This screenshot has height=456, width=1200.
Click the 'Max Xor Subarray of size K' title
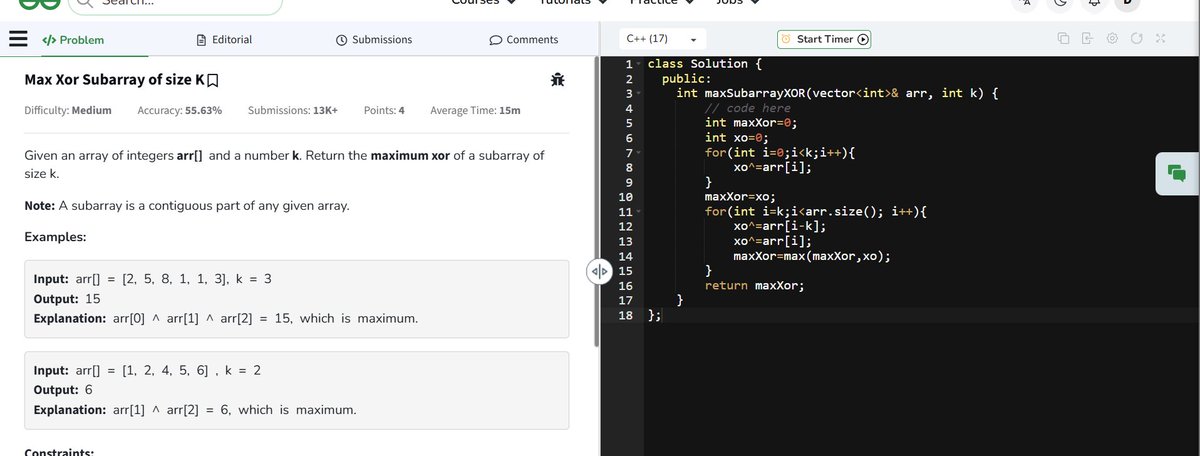pyautogui.click(x=113, y=80)
